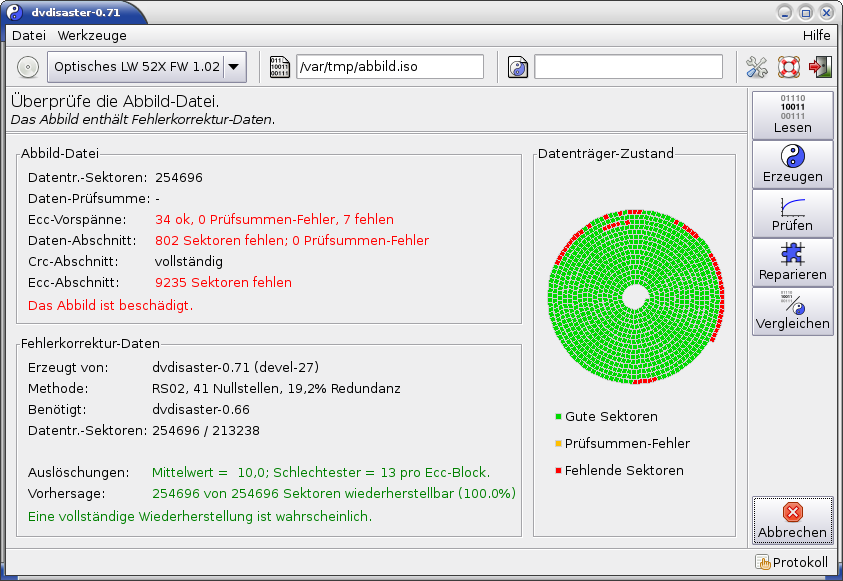The height and width of the screenshot is (581, 843).
Task: Click the optical disc drive icon
Action: click(x=27, y=67)
